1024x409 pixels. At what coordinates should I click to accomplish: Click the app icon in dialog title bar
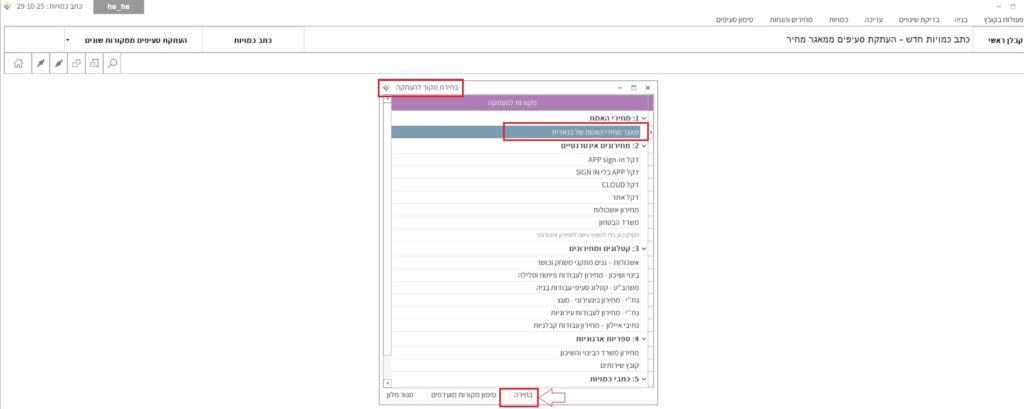coord(386,87)
